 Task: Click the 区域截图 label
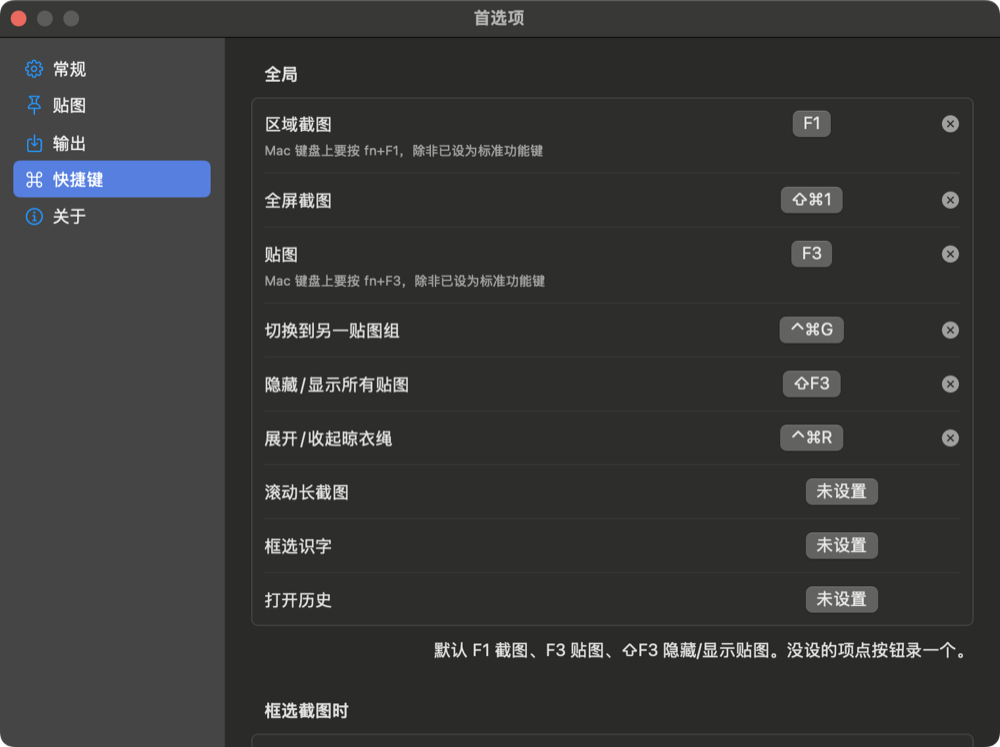click(x=298, y=124)
